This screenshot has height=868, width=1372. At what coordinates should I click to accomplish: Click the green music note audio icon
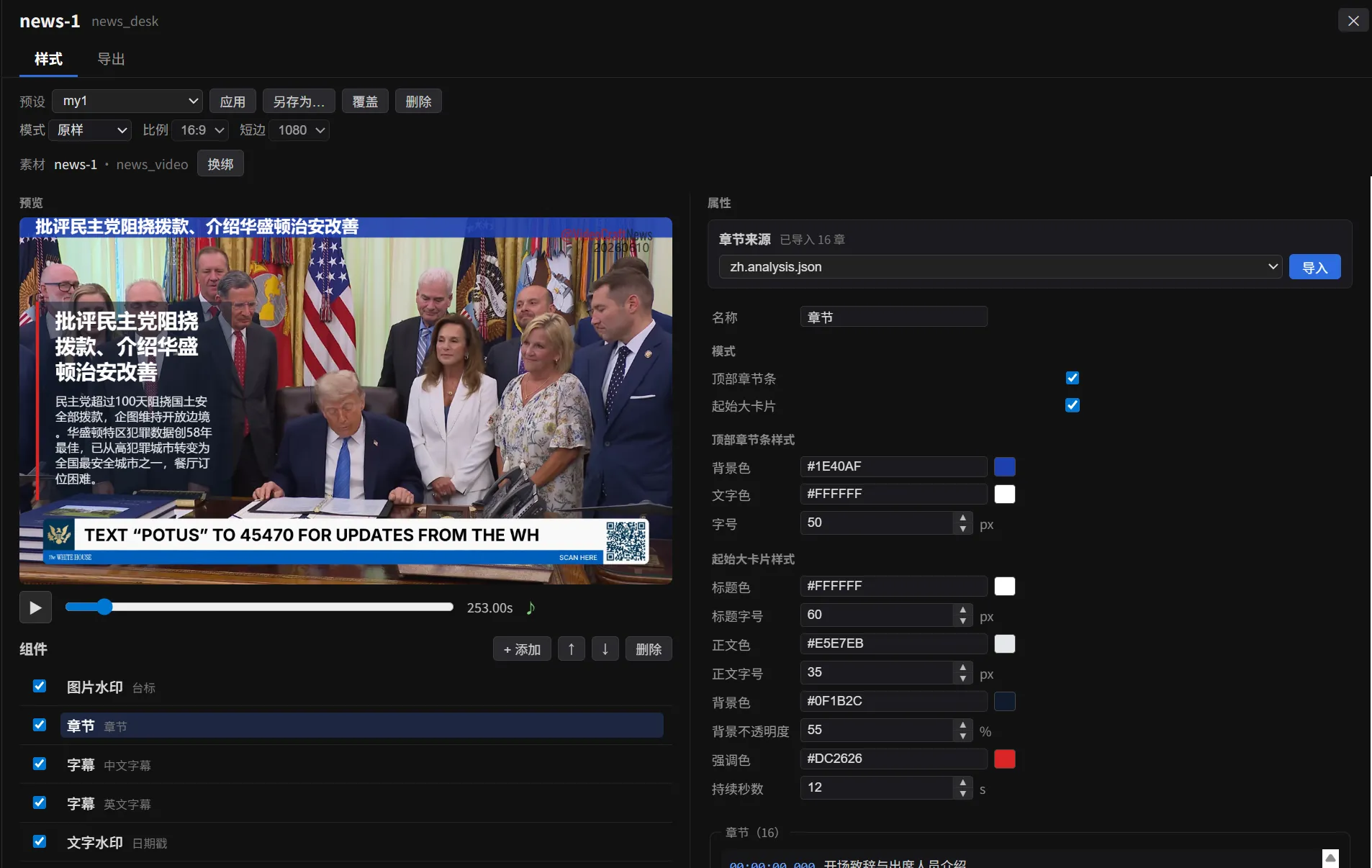531,607
